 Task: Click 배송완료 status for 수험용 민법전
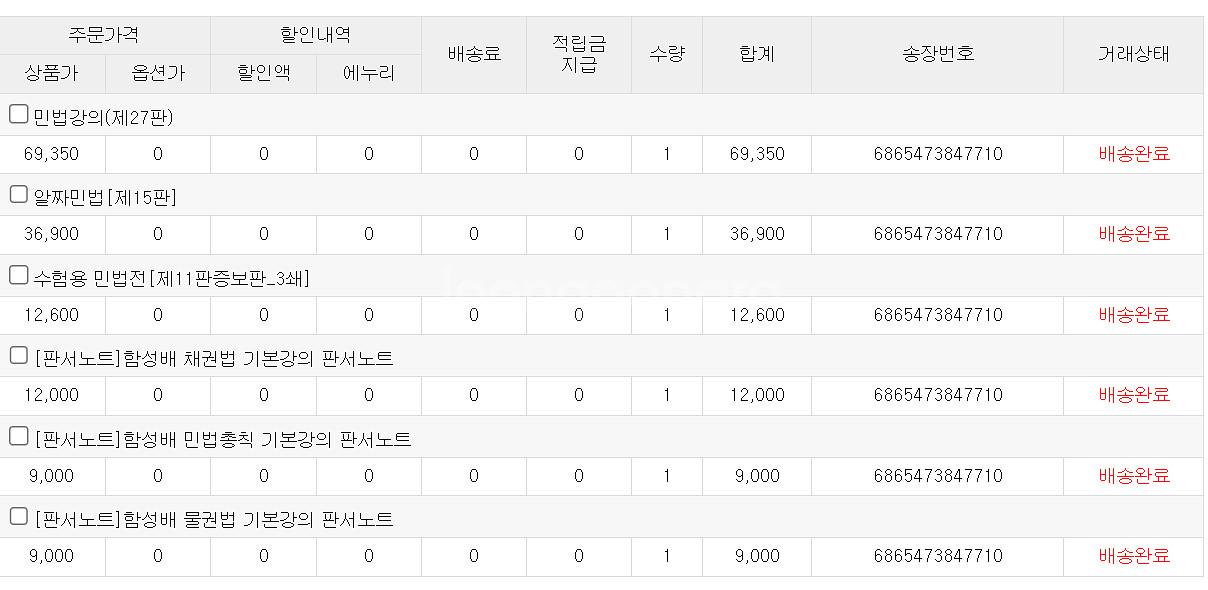tap(1133, 314)
